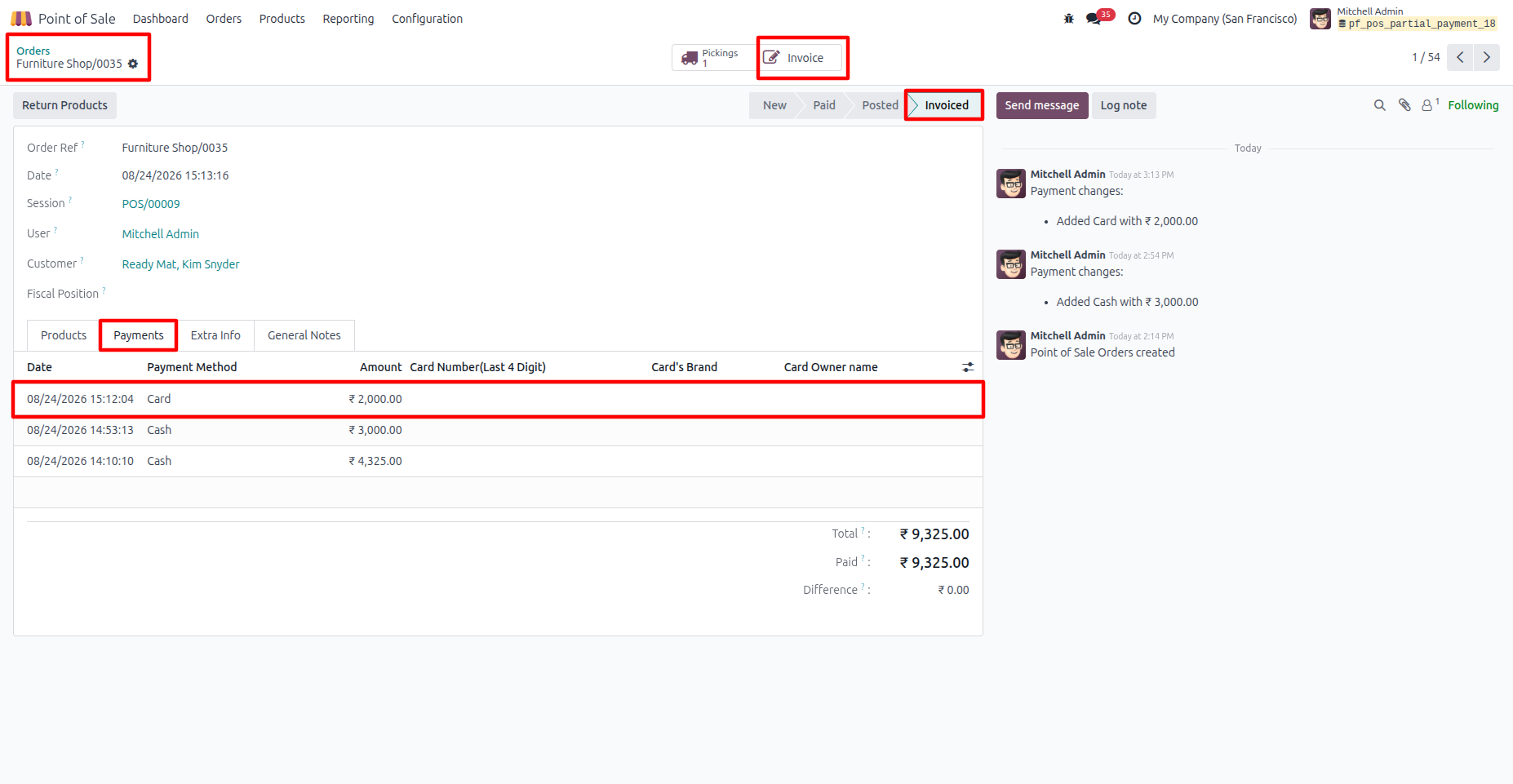
Task: Select the Card payment row of ₹ 2,000.00
Action: pos(498,399)
